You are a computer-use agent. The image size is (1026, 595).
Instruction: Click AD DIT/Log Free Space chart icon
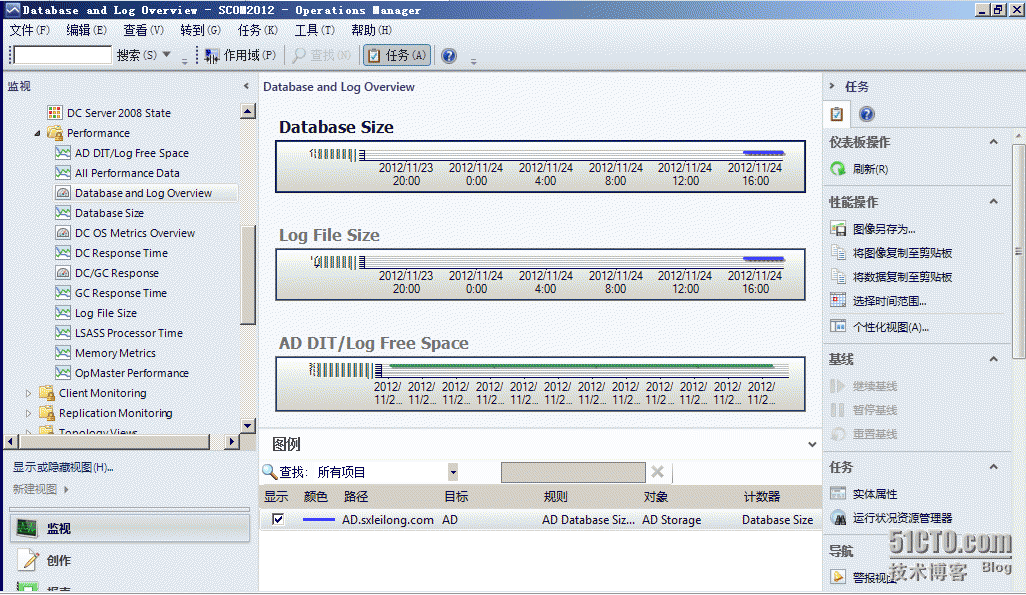(x=63, y=153)
